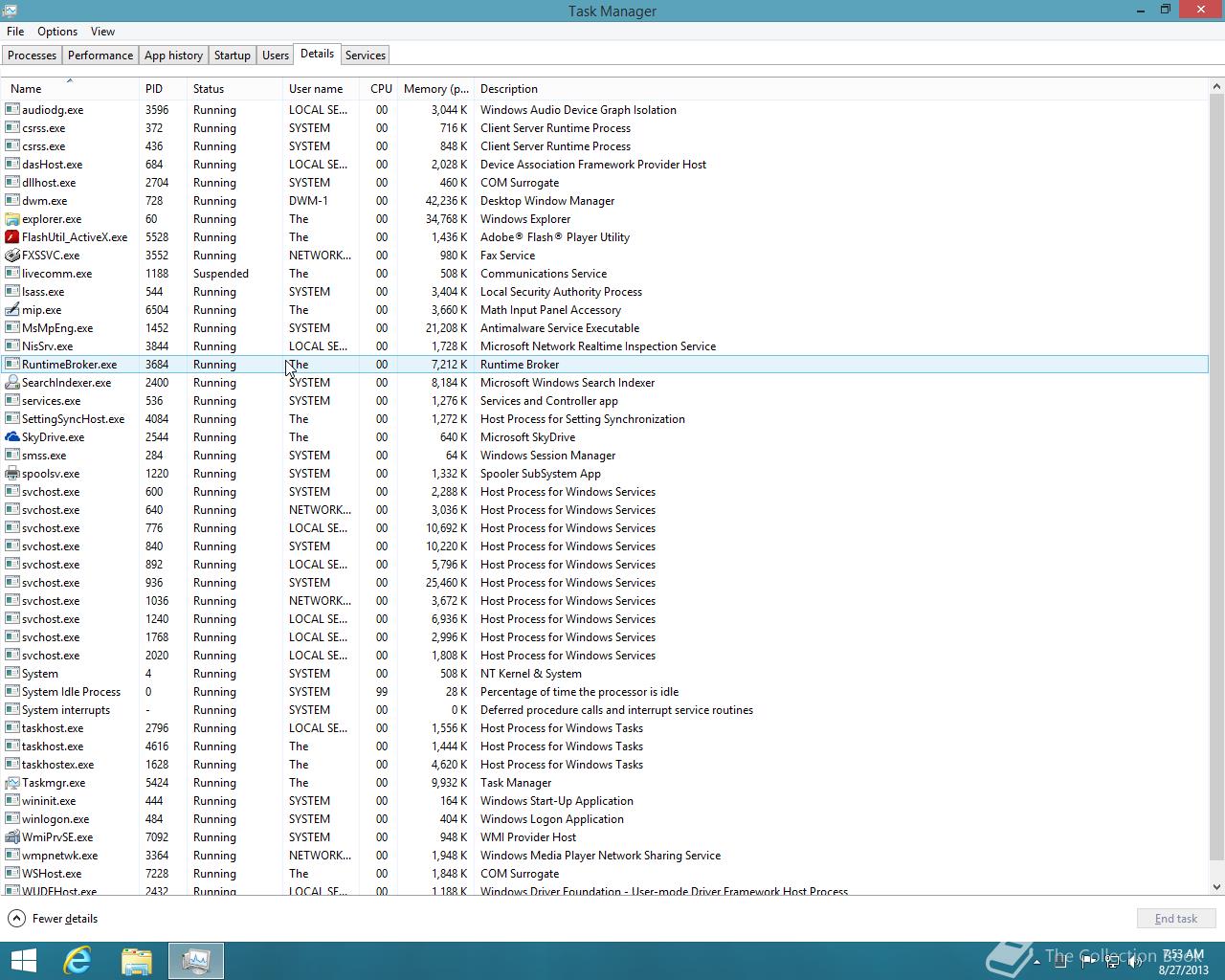Open the Options menu
This screenshot has height=980, width=1225.
tap(57, 32)
